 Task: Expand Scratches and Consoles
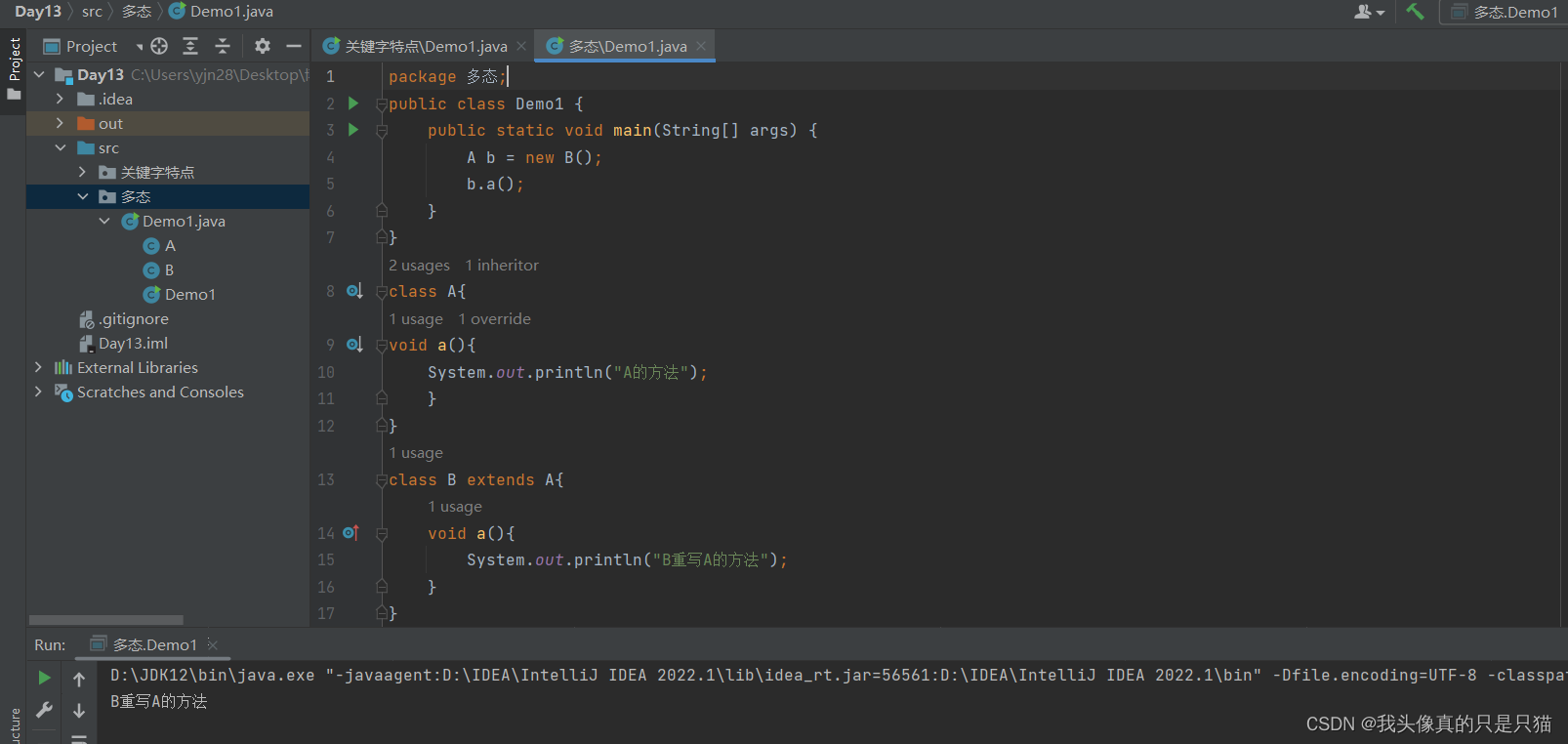pyautogui.click(x=39, y=392)
